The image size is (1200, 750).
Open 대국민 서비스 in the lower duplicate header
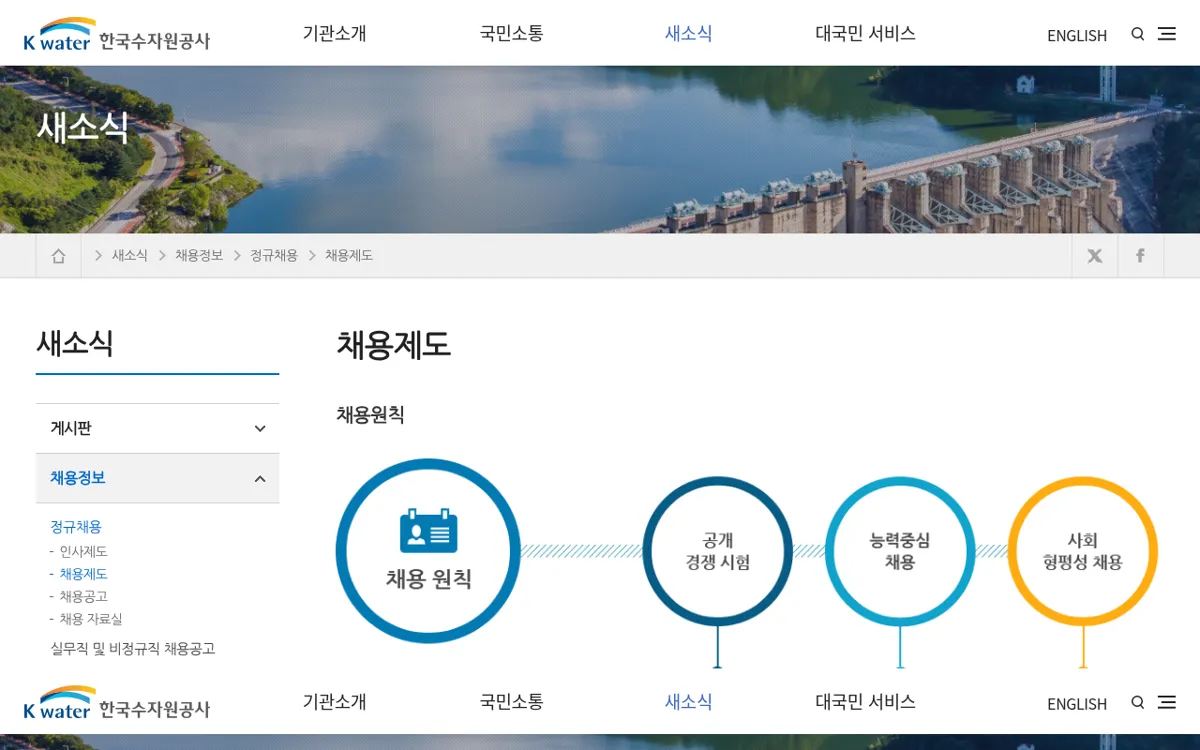865,702
